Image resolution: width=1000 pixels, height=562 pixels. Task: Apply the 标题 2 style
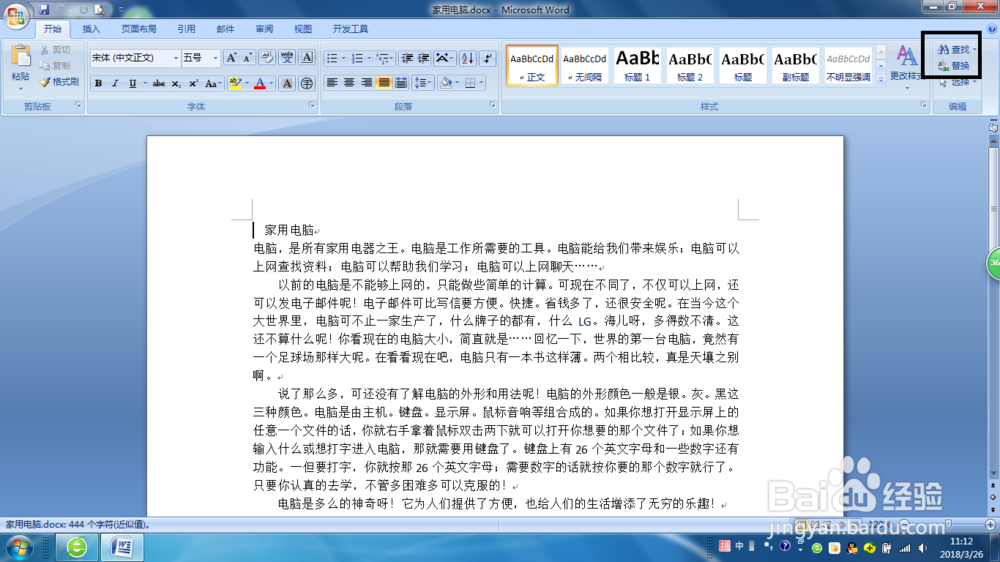point(689,65)
